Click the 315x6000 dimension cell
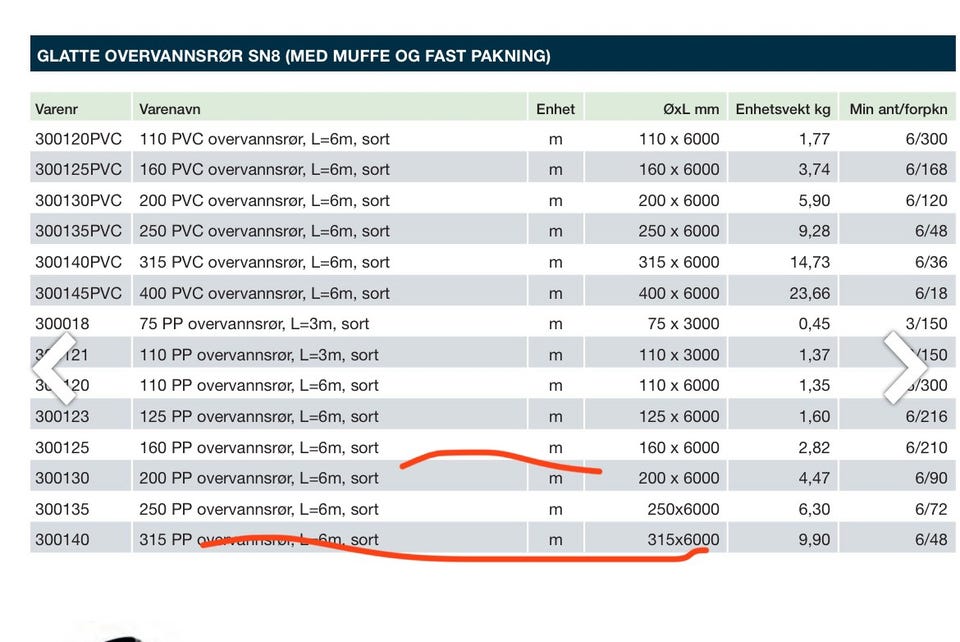 coord(683,540)
